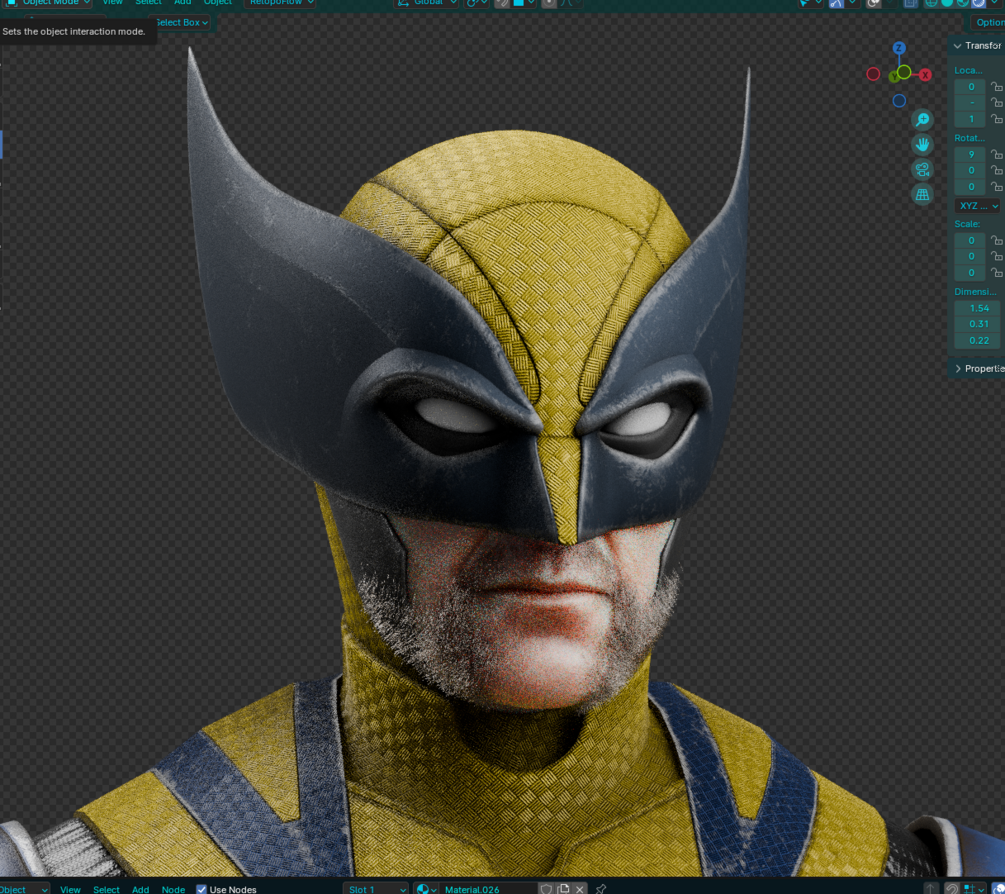Toggle the Location X lock
Screen dimensions: 1005x894
[x=997, y=87]
